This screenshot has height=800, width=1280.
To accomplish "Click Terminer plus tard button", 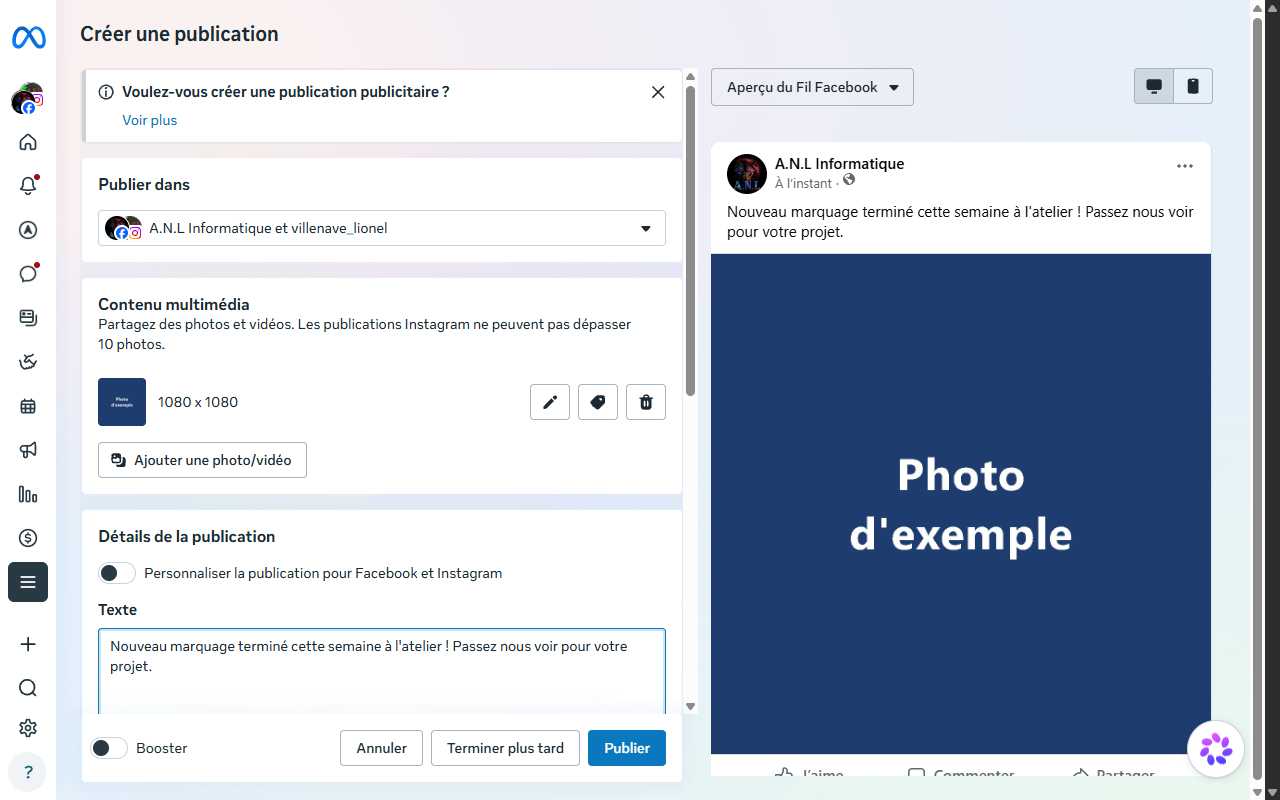I will (505, 748).
